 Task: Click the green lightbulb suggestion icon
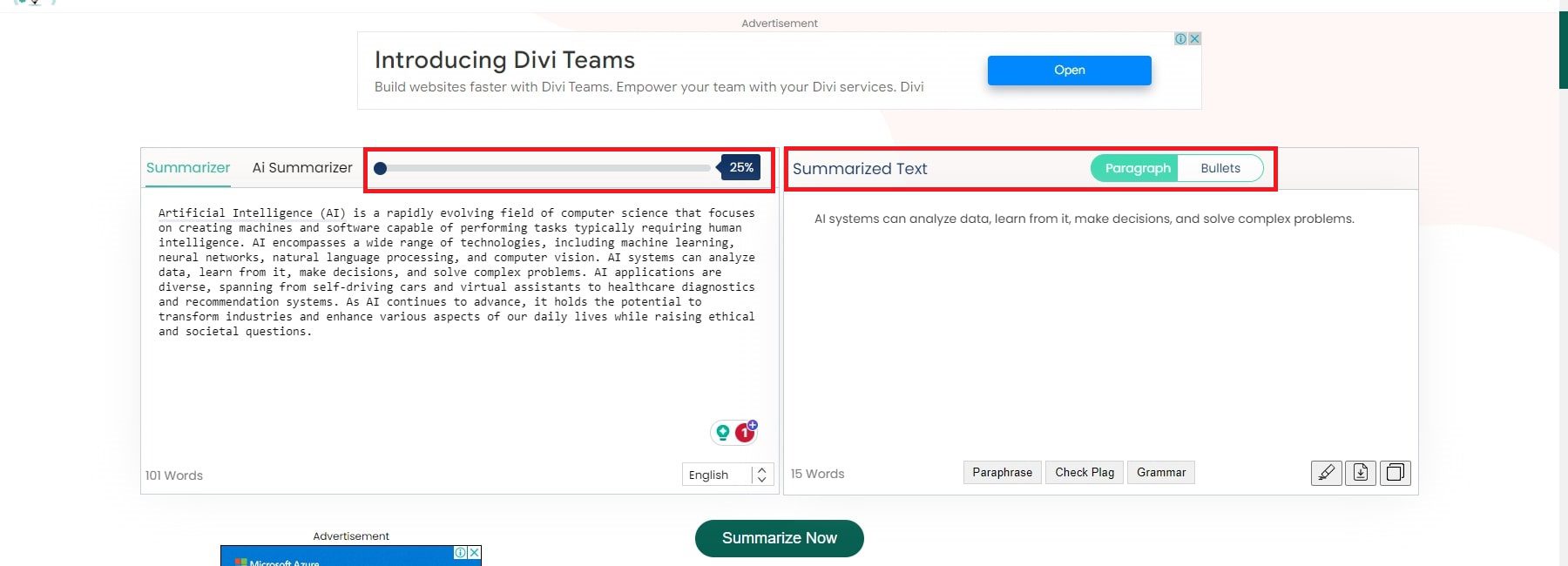pos(722,432)
